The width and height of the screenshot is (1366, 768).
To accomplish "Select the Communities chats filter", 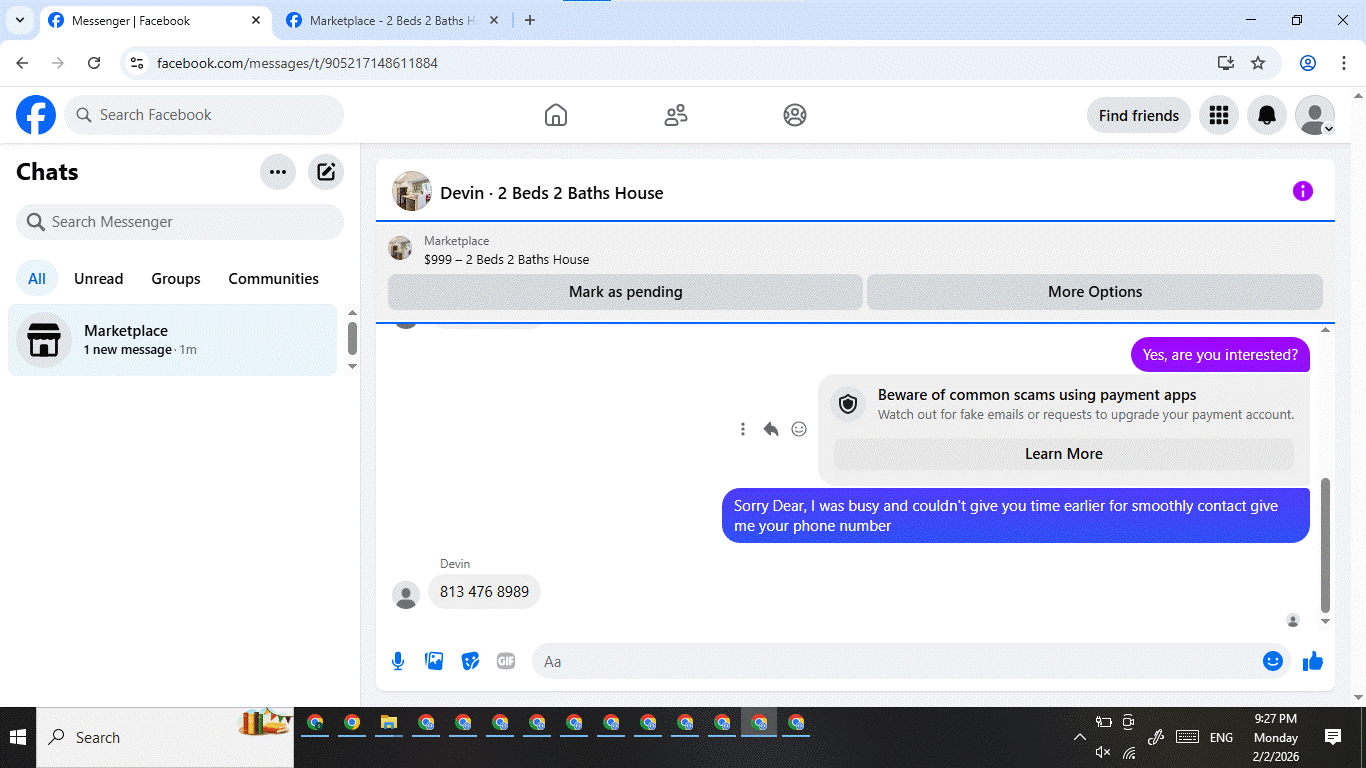I will pos(274,279).
